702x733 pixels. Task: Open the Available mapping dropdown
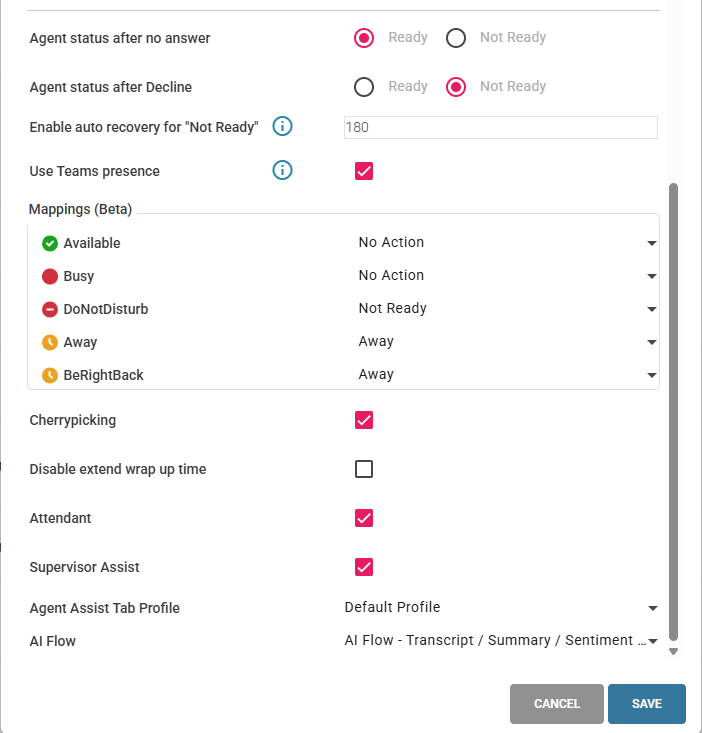tap(507, 243)
